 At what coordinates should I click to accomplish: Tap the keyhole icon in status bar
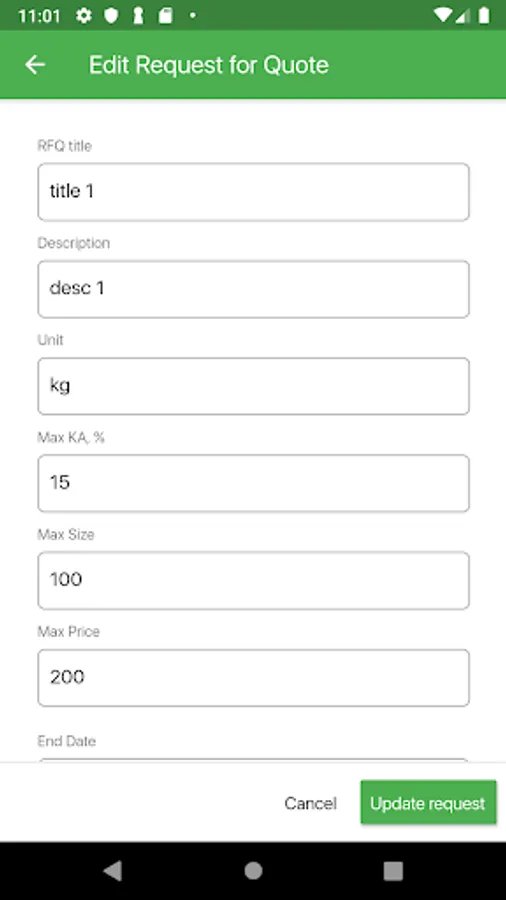pos(138,15)
